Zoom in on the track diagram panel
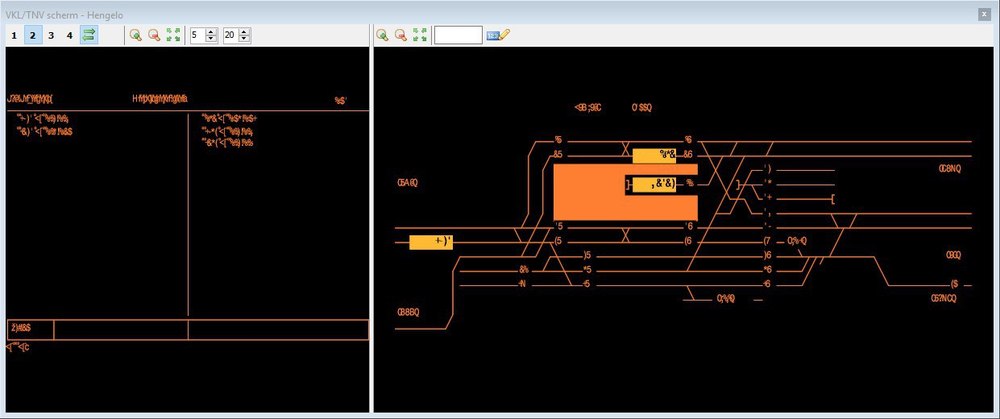This screenshot has width=1000, height=419. click(382, 35)
